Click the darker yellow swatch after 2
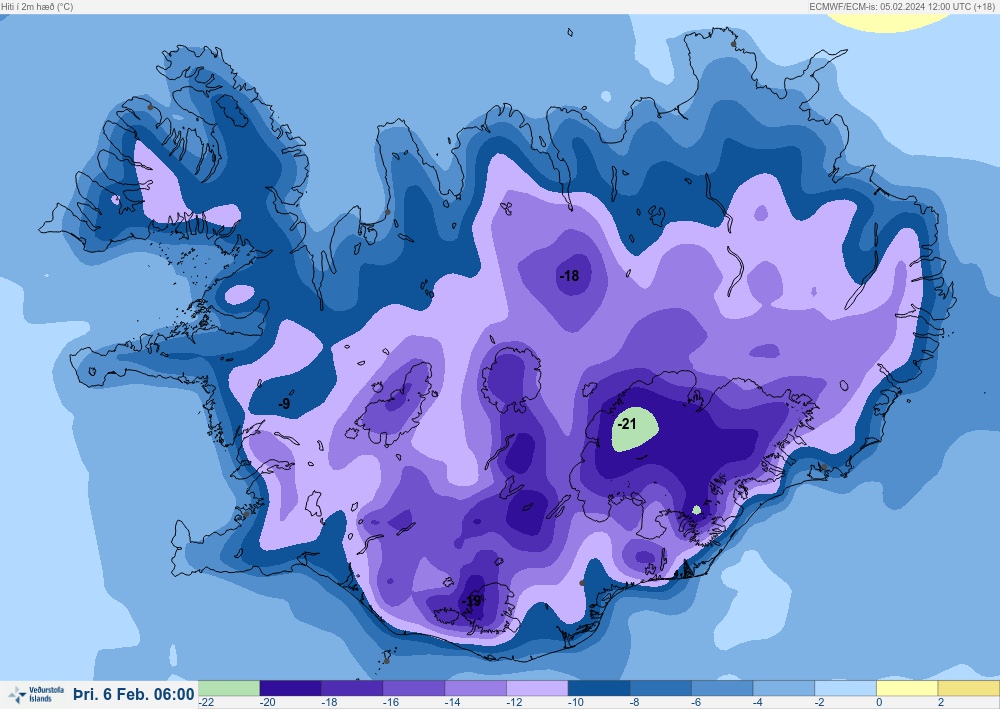The width and height of the screenshot is (1000, 709). [969, 689]
